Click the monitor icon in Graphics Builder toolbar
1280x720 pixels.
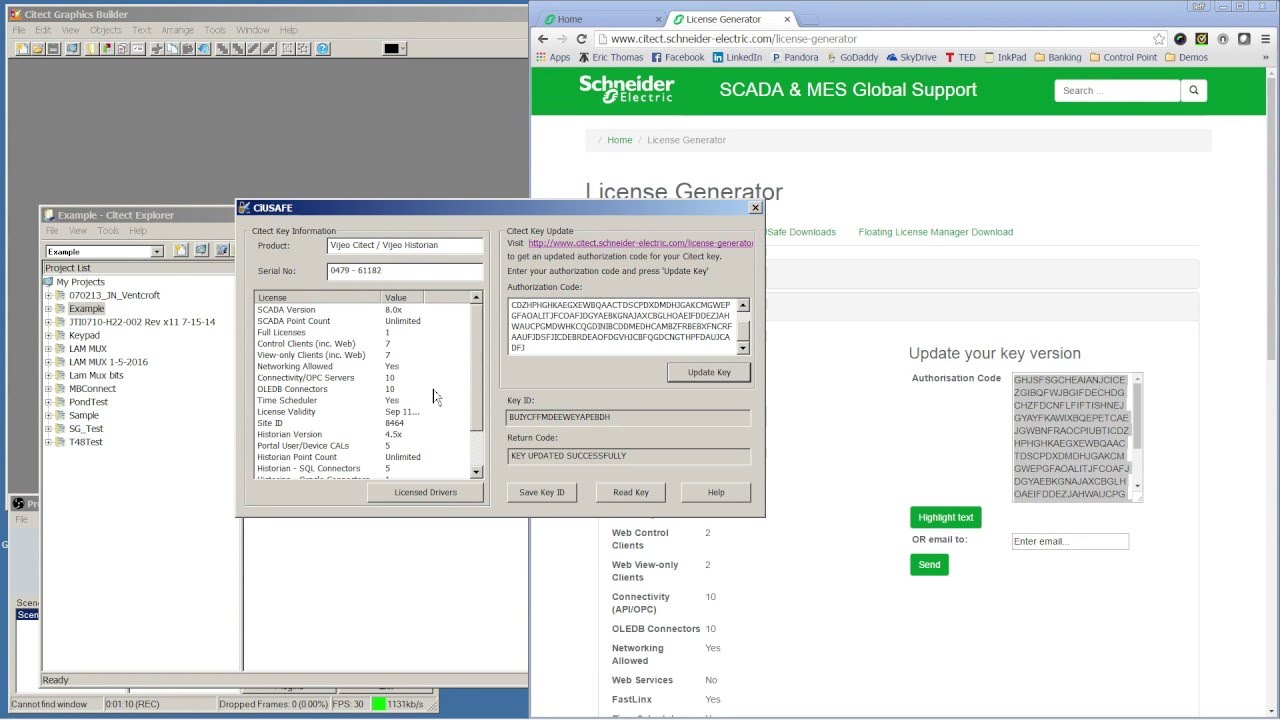72,49
